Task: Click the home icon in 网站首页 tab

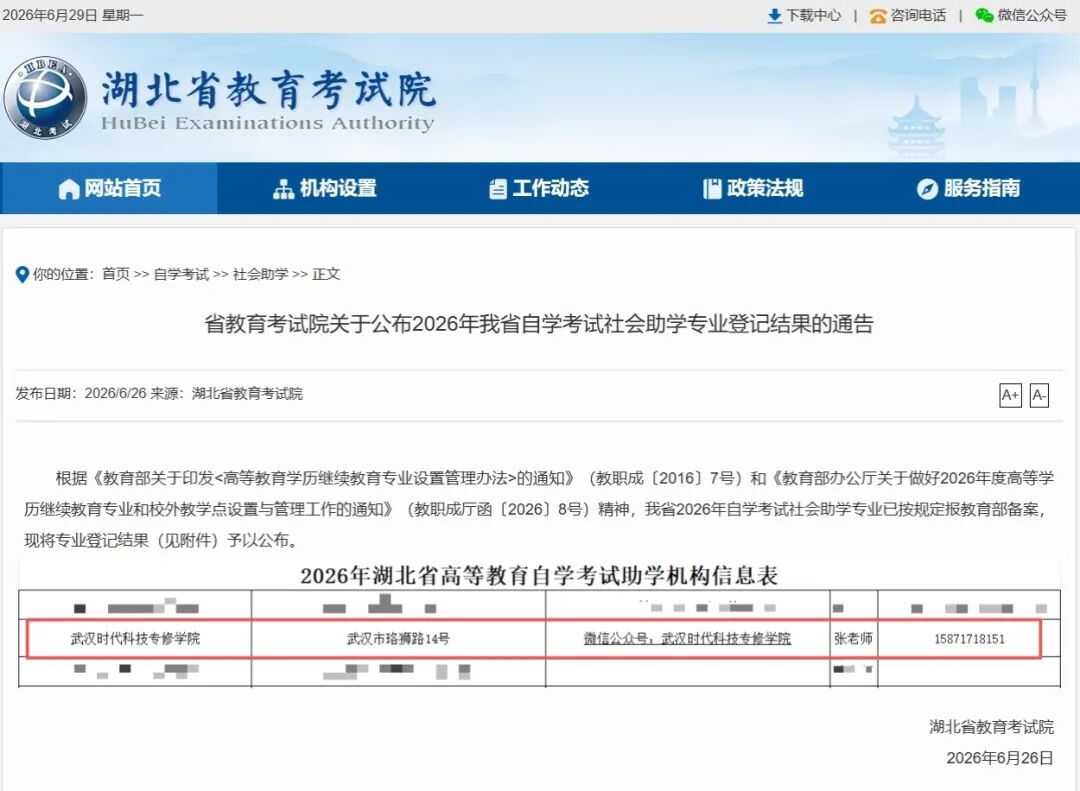Action: click(x=69, y=189)
